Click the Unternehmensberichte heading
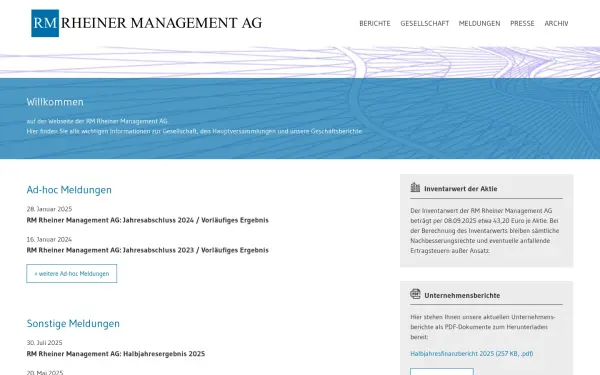 point(462,295)
